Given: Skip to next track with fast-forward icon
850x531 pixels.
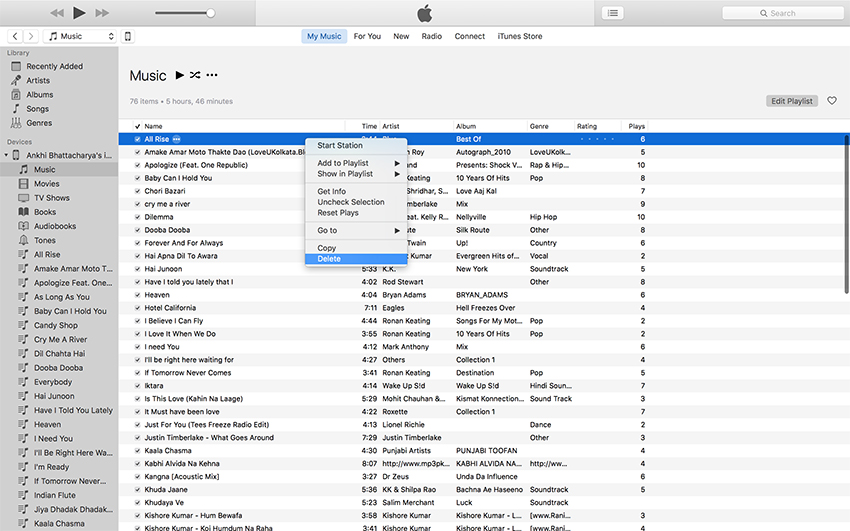Looking at the screenshot, I should (x=106, y=13).
